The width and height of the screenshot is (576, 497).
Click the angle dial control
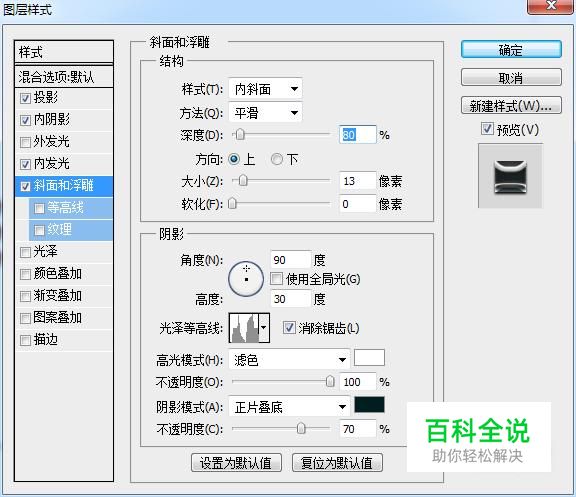pos(246,279)
